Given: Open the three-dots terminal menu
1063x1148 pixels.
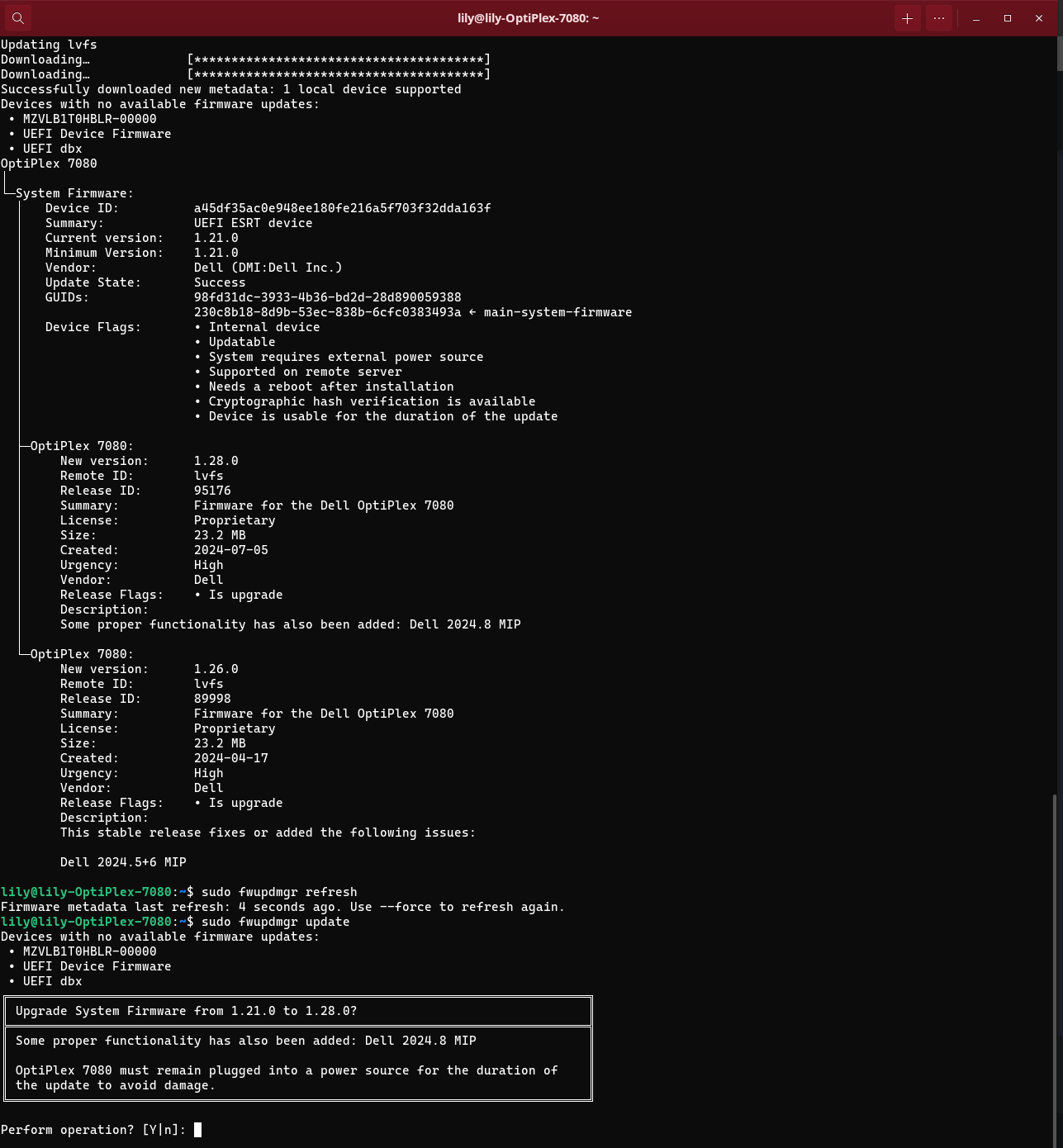Looking at the screenshot, I should pos(939,18).
